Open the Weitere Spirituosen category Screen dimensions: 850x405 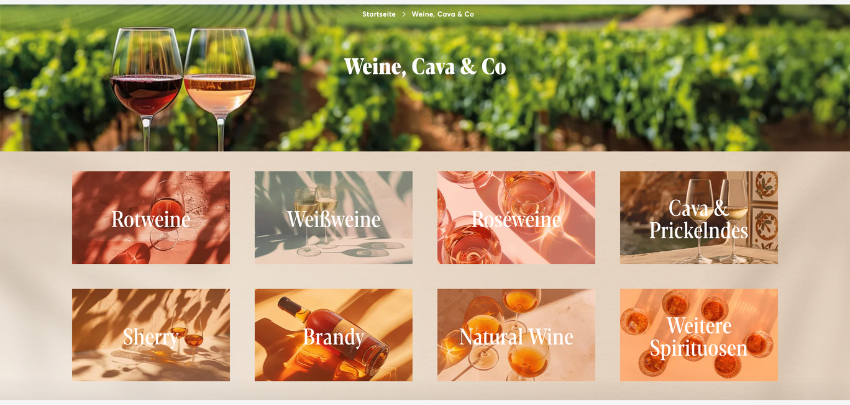click(699, 335)
